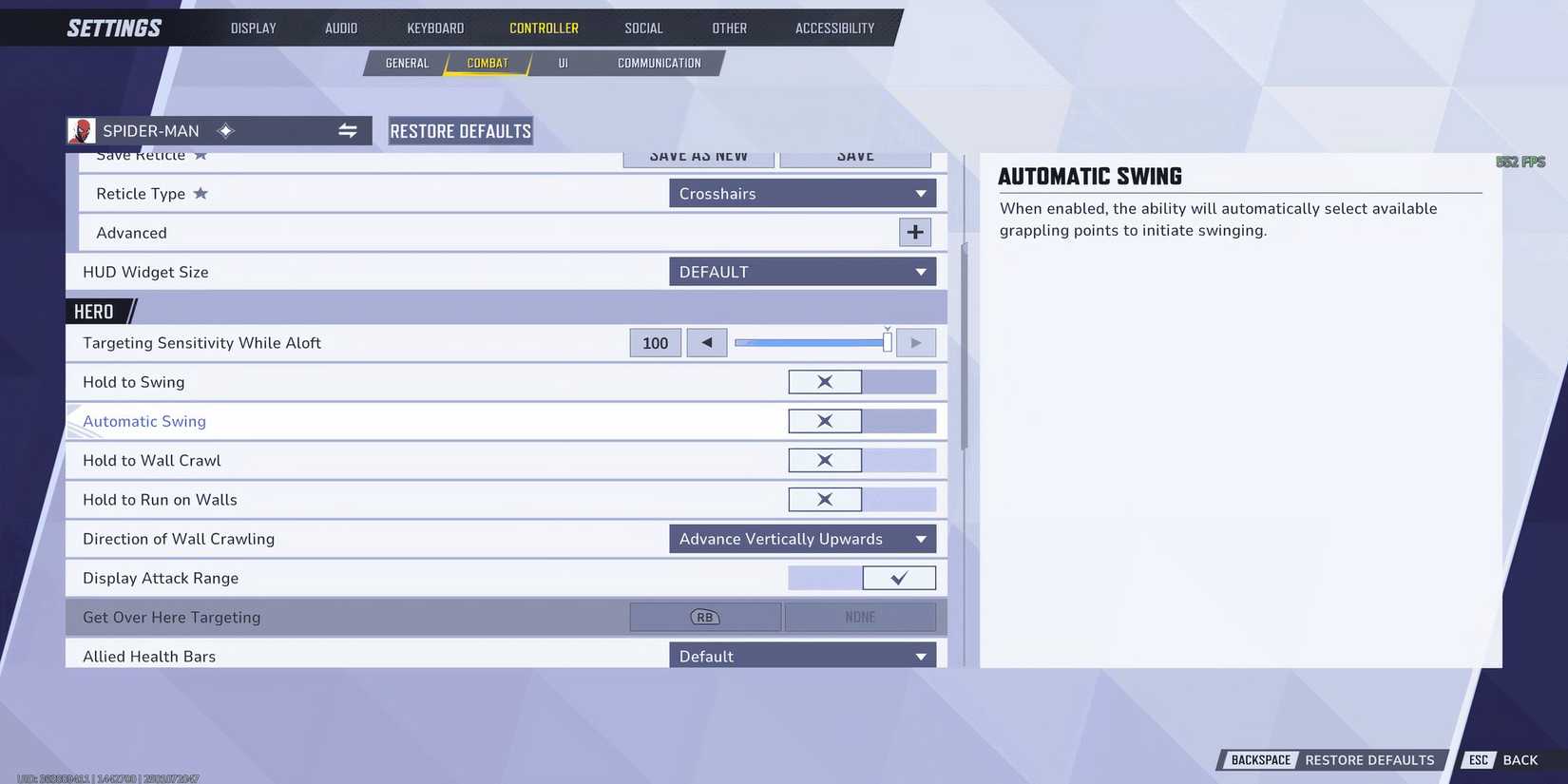Toggle Hold to Run on Walls switch
The width and height of the screenshot is (1568, 784).
[x=862, y=500]
